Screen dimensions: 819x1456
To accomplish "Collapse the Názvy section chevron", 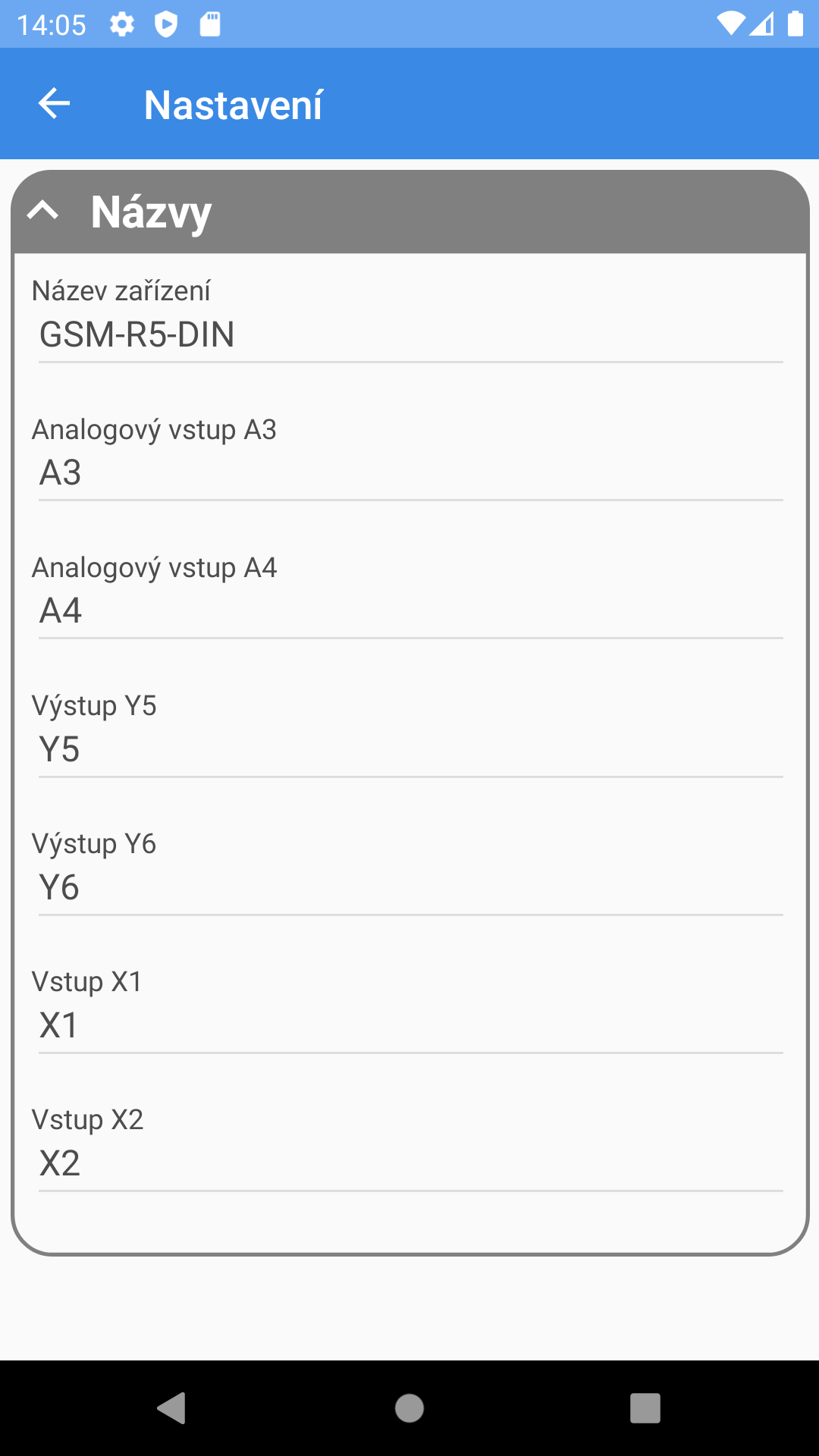I will [x=43, y=211].
